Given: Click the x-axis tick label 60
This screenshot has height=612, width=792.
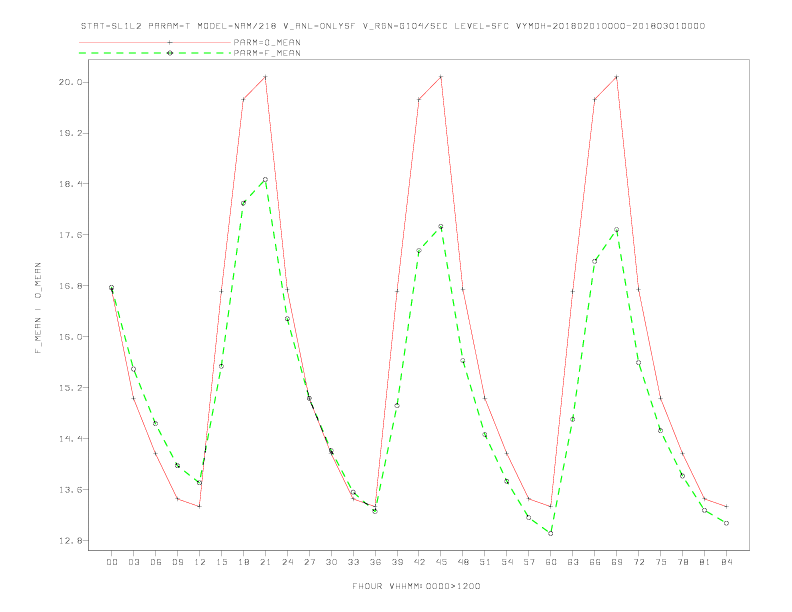Looking at the screenshot, I should coord(551,562).
